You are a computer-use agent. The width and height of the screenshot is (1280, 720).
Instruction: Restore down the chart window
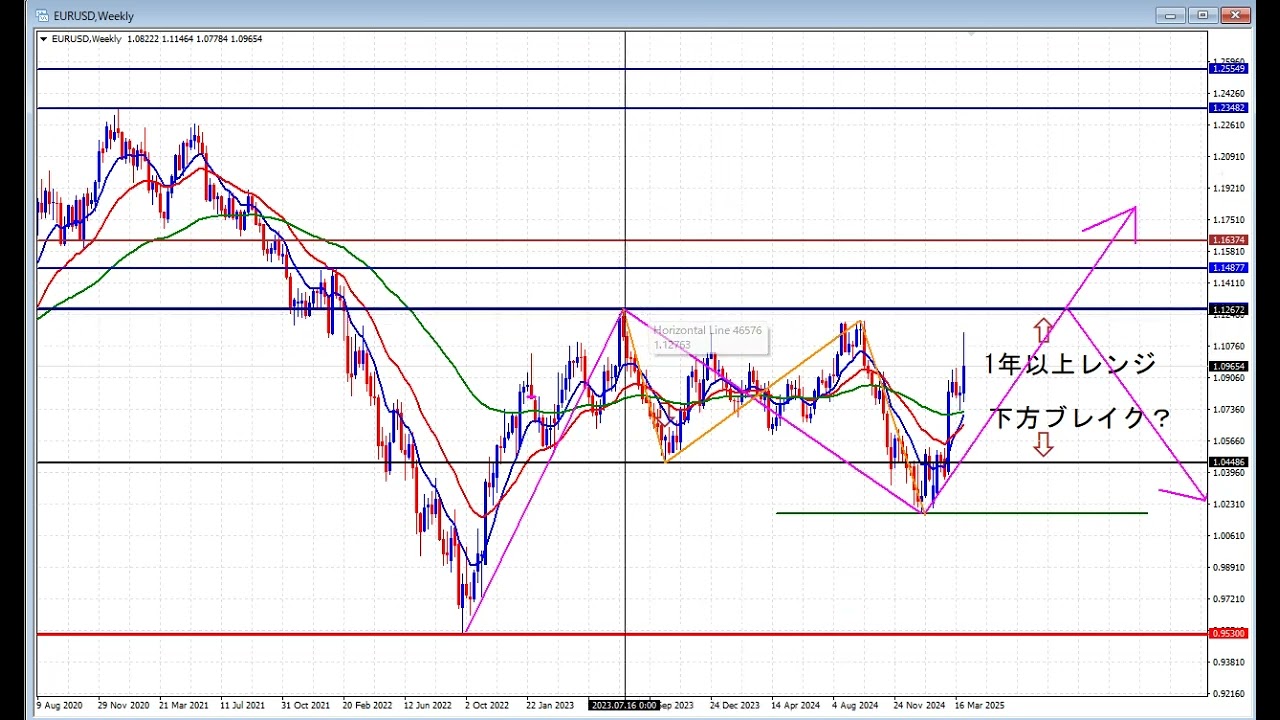[1203, 15]
